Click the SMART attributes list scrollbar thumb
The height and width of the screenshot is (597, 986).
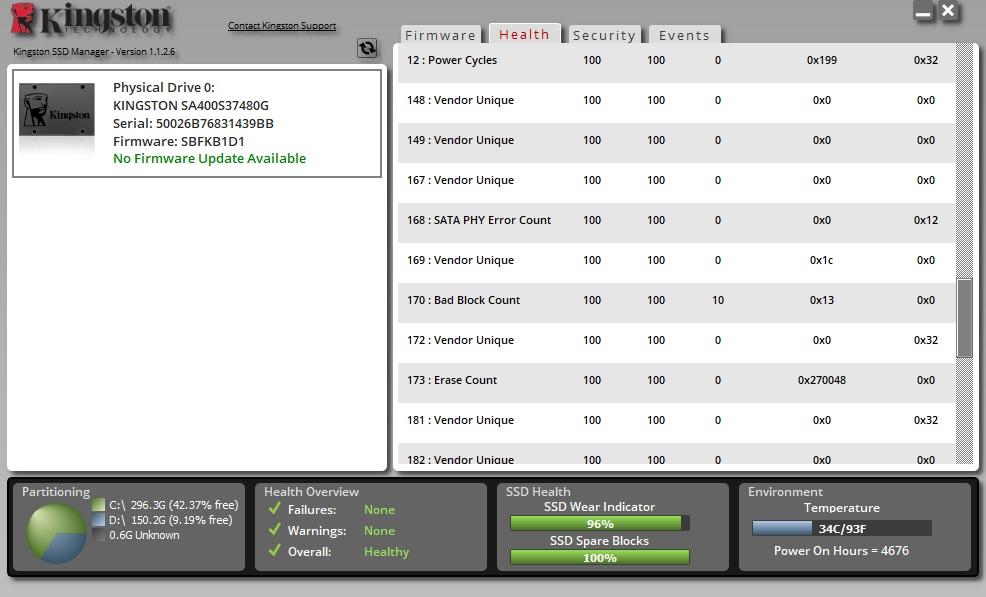coord(964,318)
